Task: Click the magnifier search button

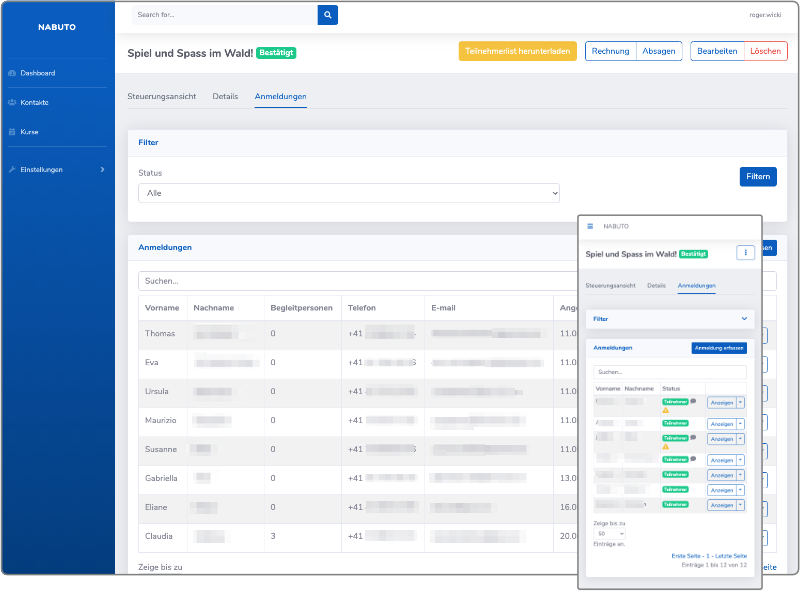Action: [x=328, y=15]
